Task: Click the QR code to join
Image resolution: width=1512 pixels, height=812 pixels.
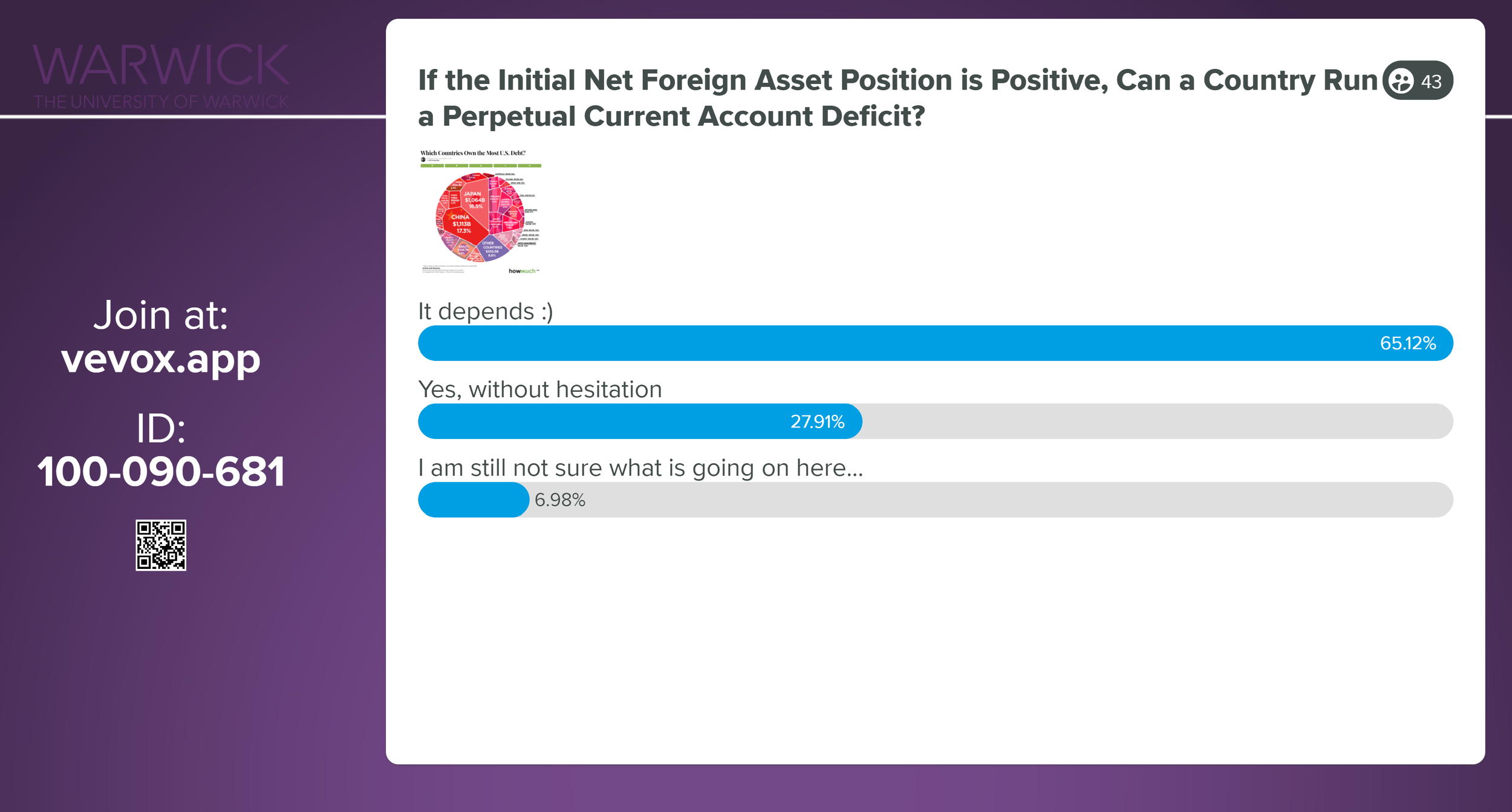Action: (161, 545)
